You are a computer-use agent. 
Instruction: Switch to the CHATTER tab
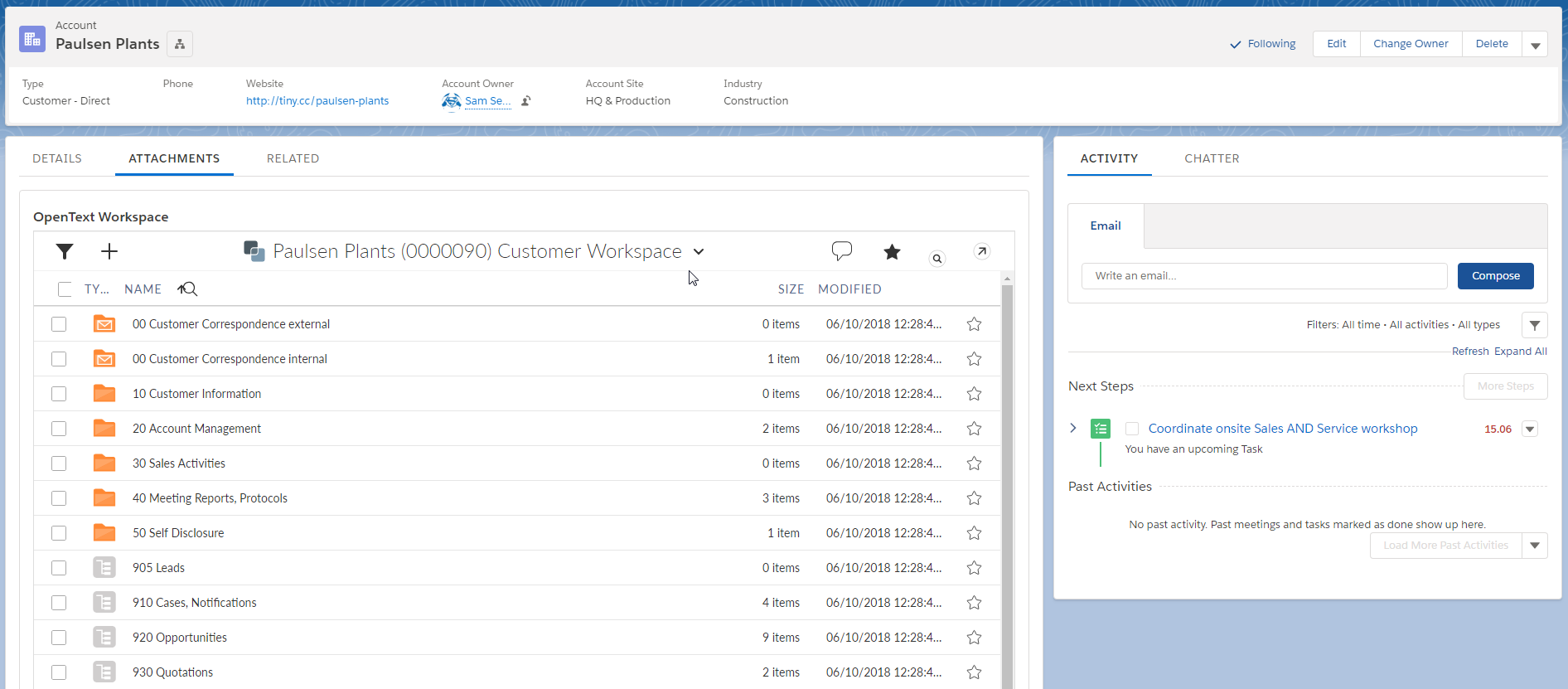1212,158
